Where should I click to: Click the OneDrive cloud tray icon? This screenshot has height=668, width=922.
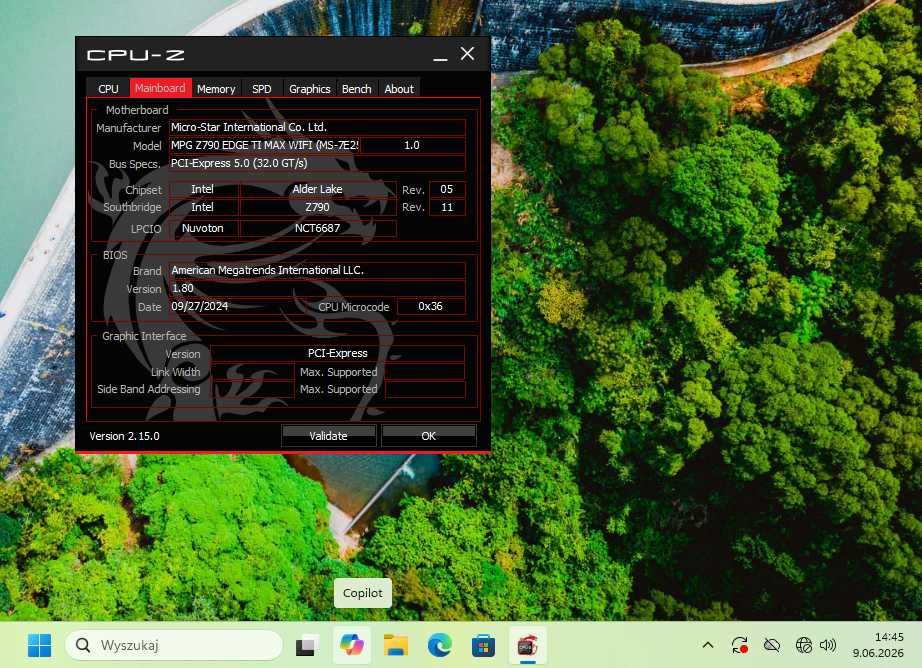tap(771, 645)
